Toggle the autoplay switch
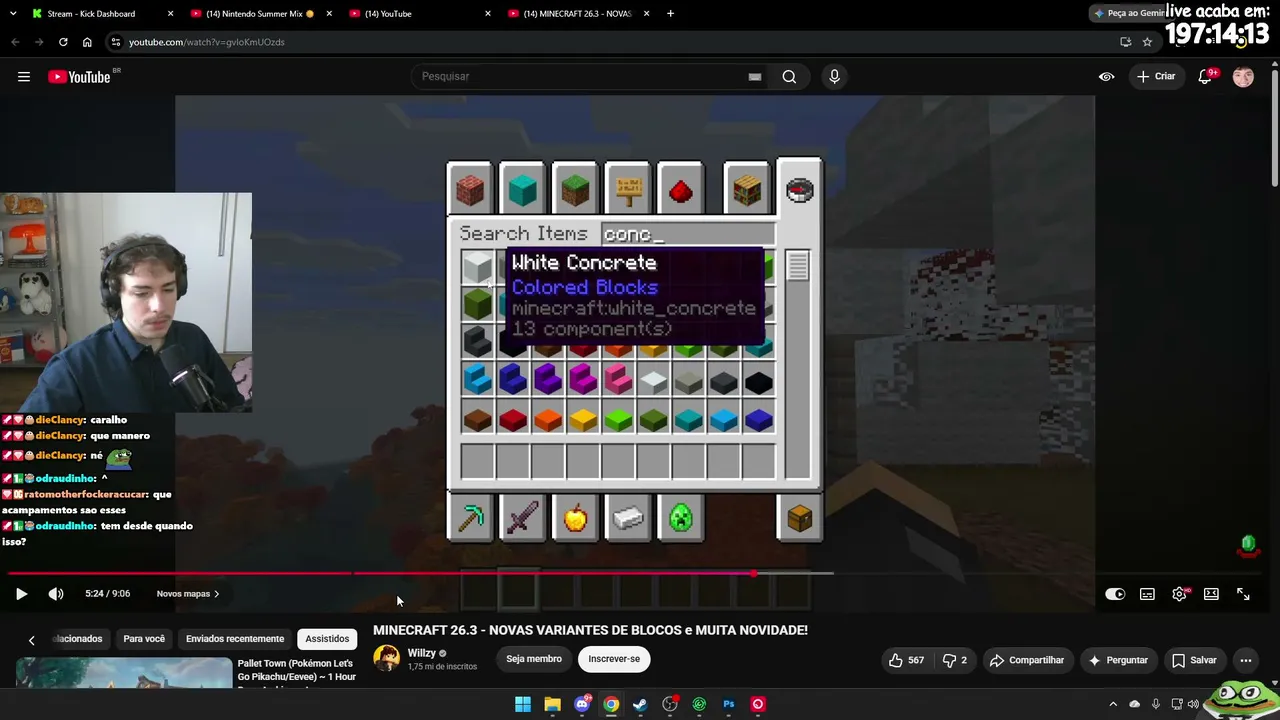This screenshot has height=720, width=1280. point(1115,594)
